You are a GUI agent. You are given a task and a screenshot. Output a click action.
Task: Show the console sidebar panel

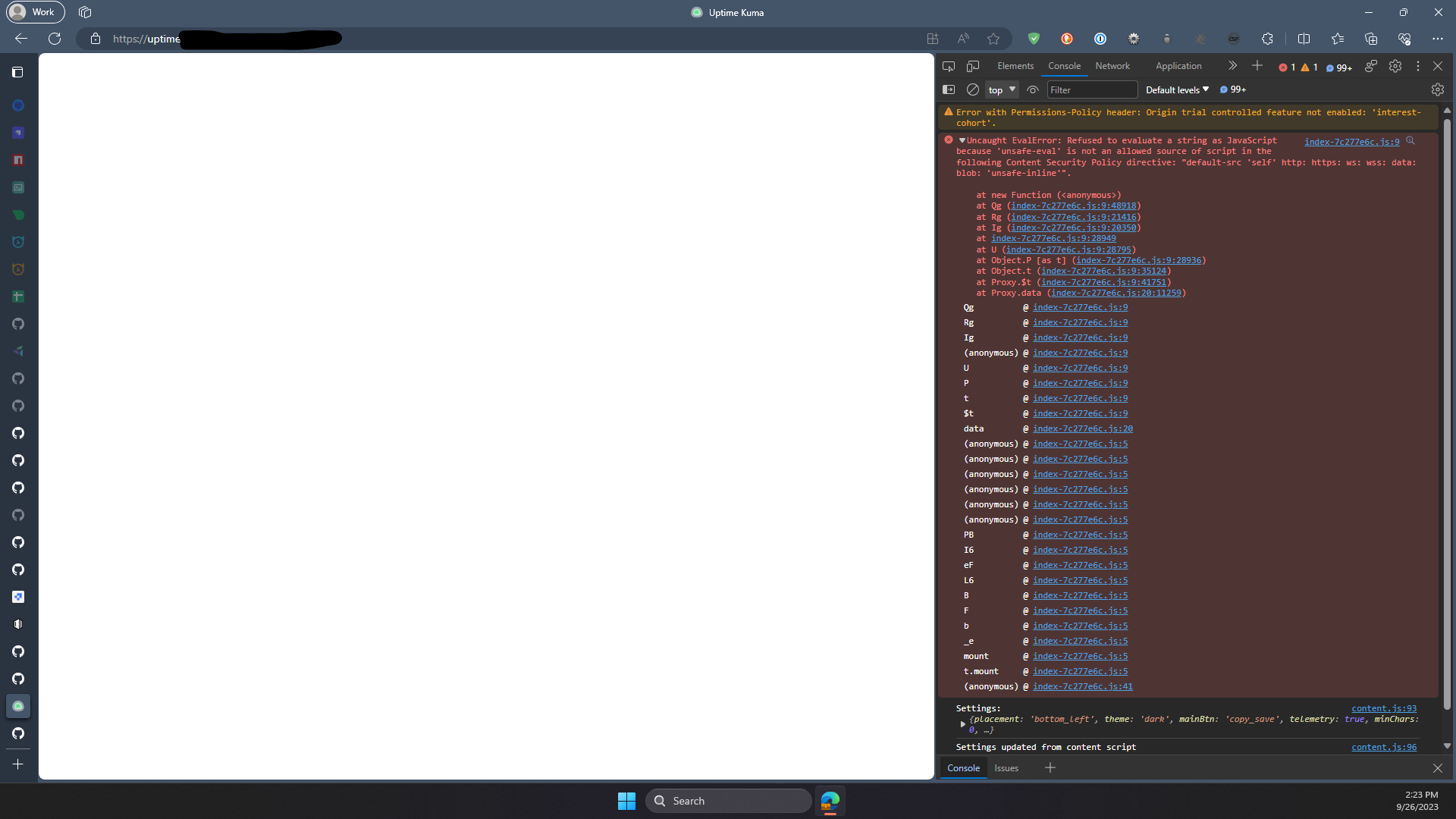tap(948, 89)
